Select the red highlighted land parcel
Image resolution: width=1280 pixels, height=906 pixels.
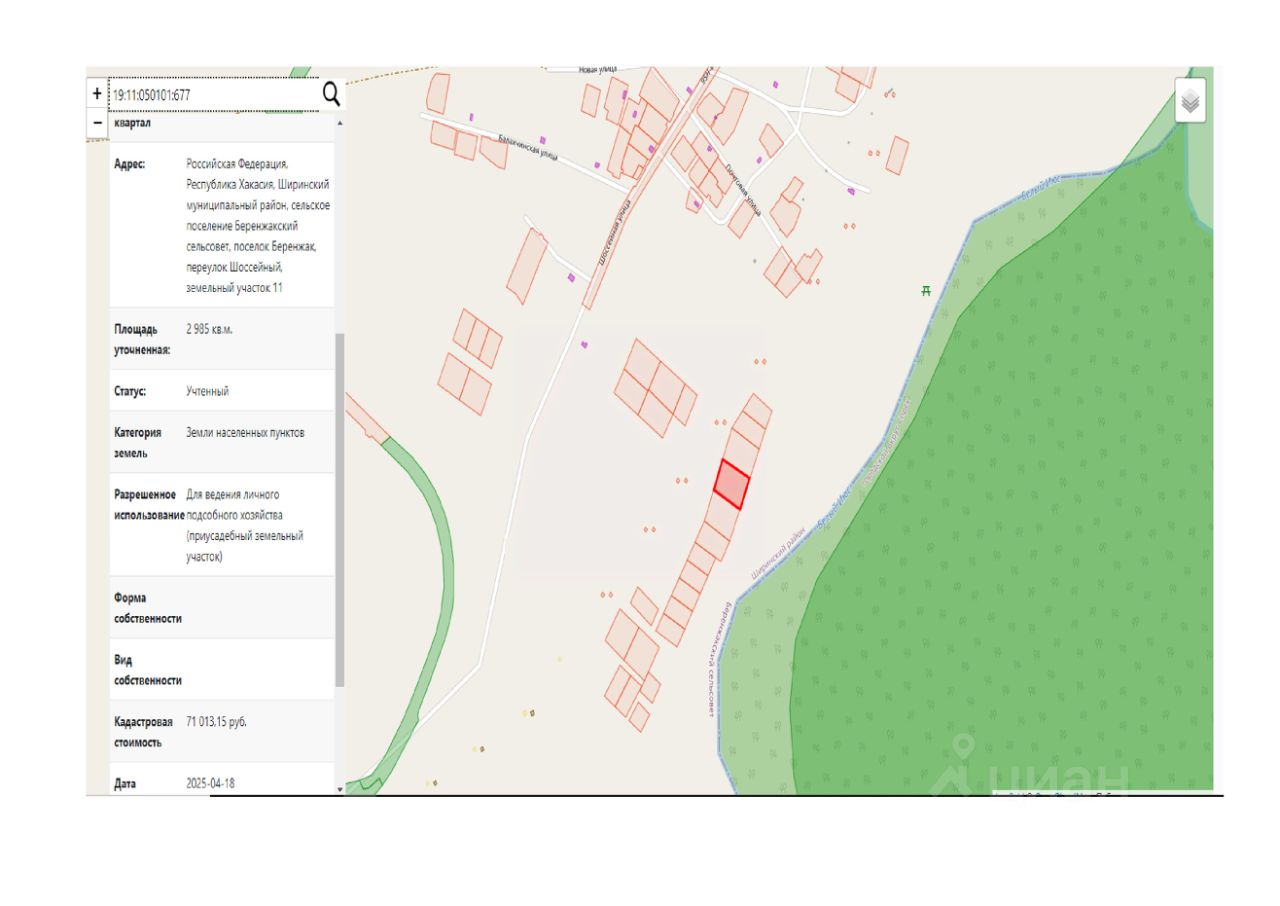[731, 485]
